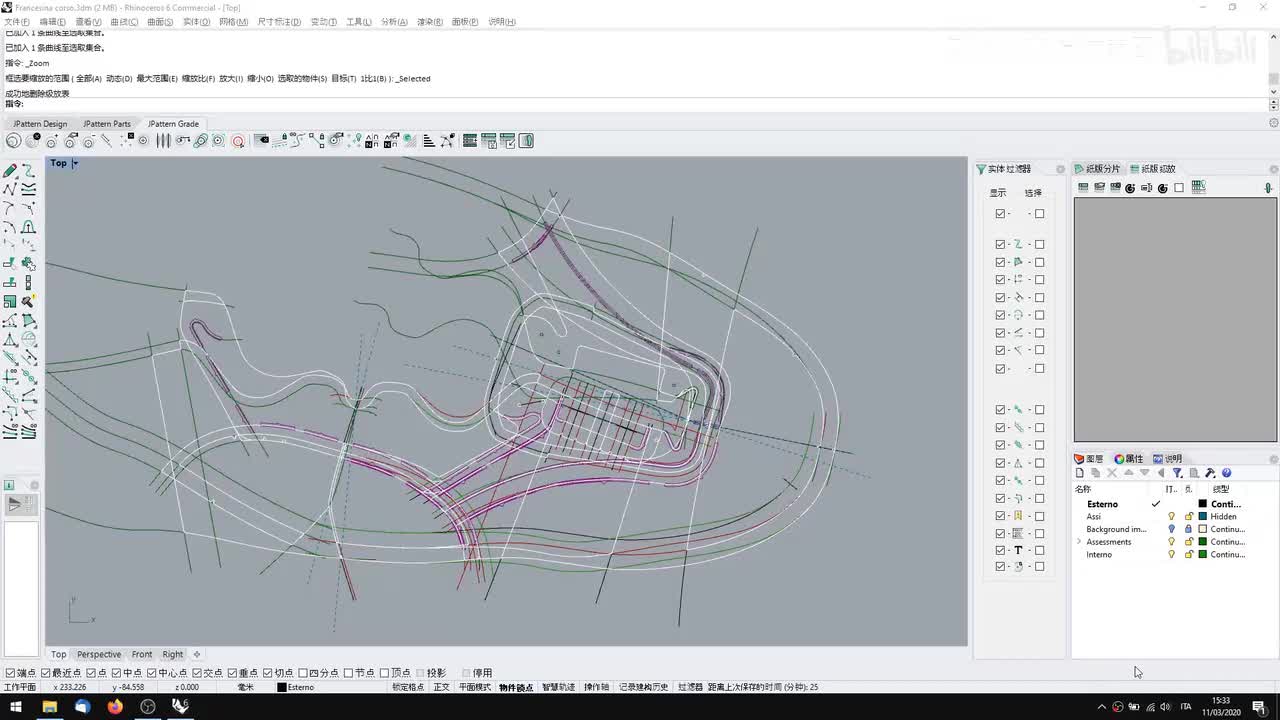This screenshot has height=720, width=1280.
Task: Switch to the Perspective viewport tab
Action: [99, 654]
